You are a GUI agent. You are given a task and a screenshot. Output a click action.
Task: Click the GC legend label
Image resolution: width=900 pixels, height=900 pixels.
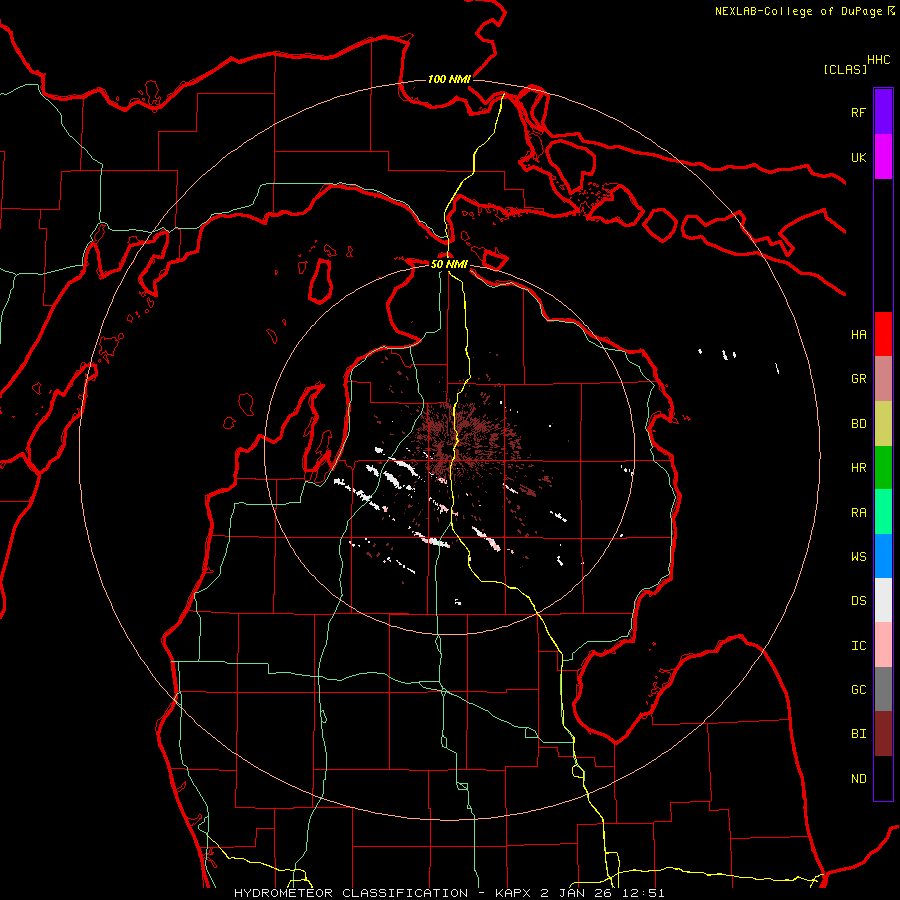click(x=858, y=689)
